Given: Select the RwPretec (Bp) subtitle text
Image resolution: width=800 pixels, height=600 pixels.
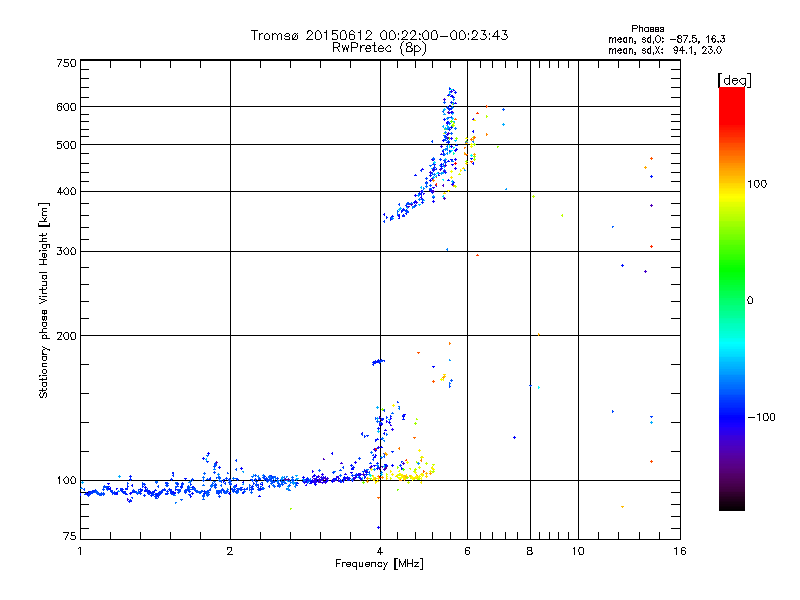Looking at the screenshot, I should (379, 47).
